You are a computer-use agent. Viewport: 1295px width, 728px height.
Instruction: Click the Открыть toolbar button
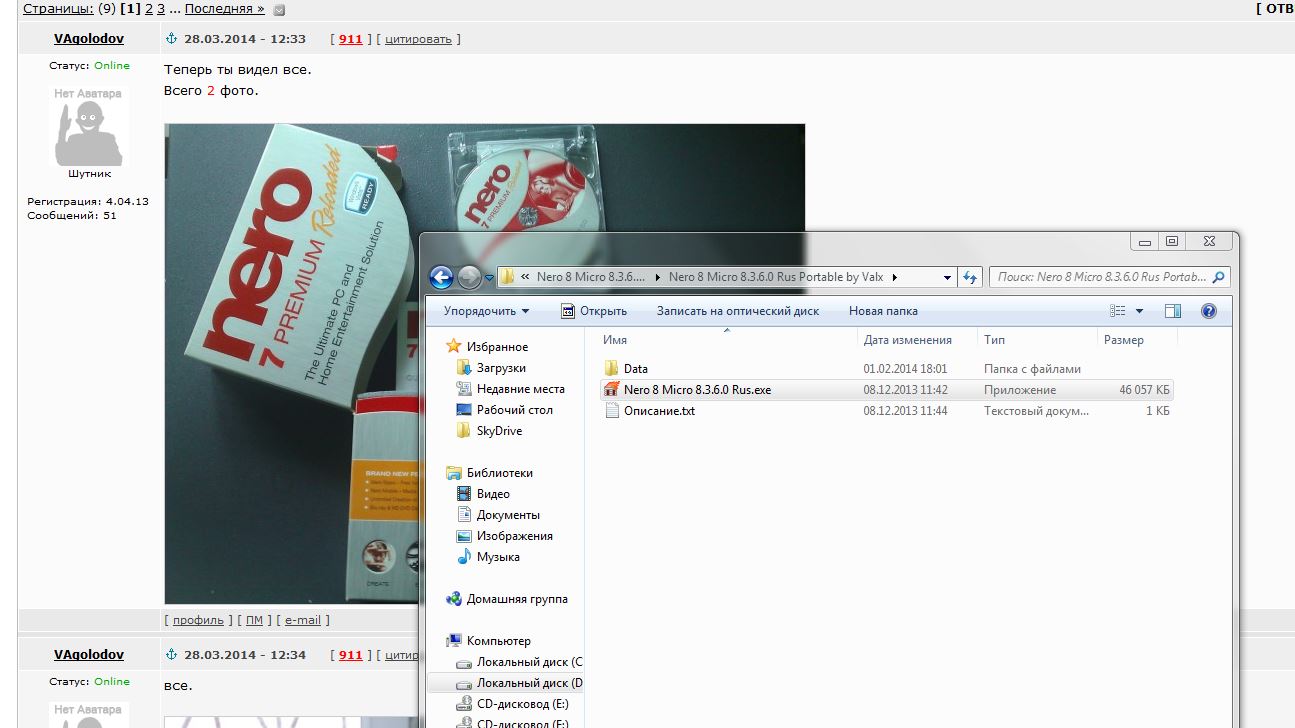click(x=594, y=311)
